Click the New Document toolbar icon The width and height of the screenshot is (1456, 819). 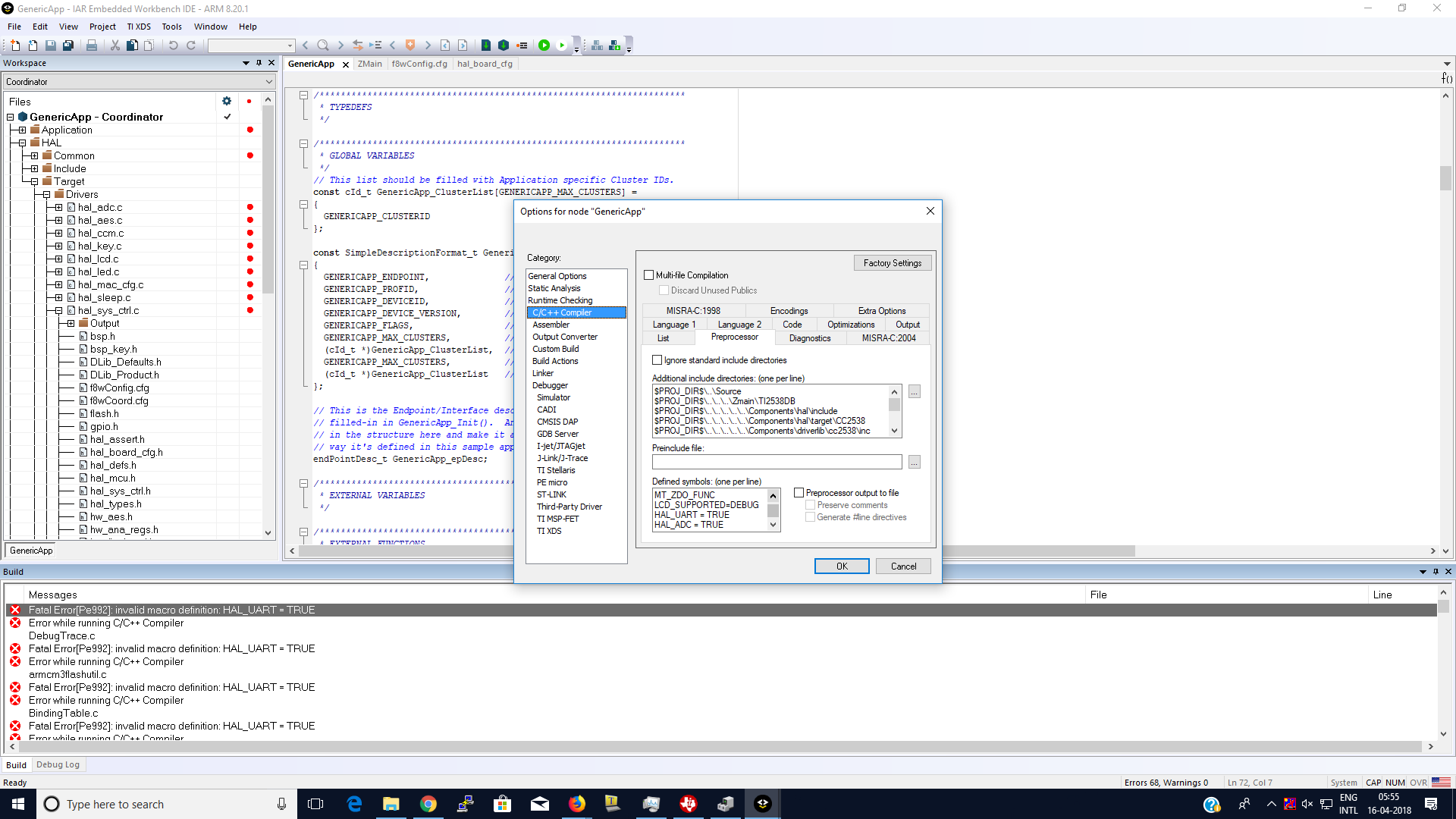(x=15, y=45)
